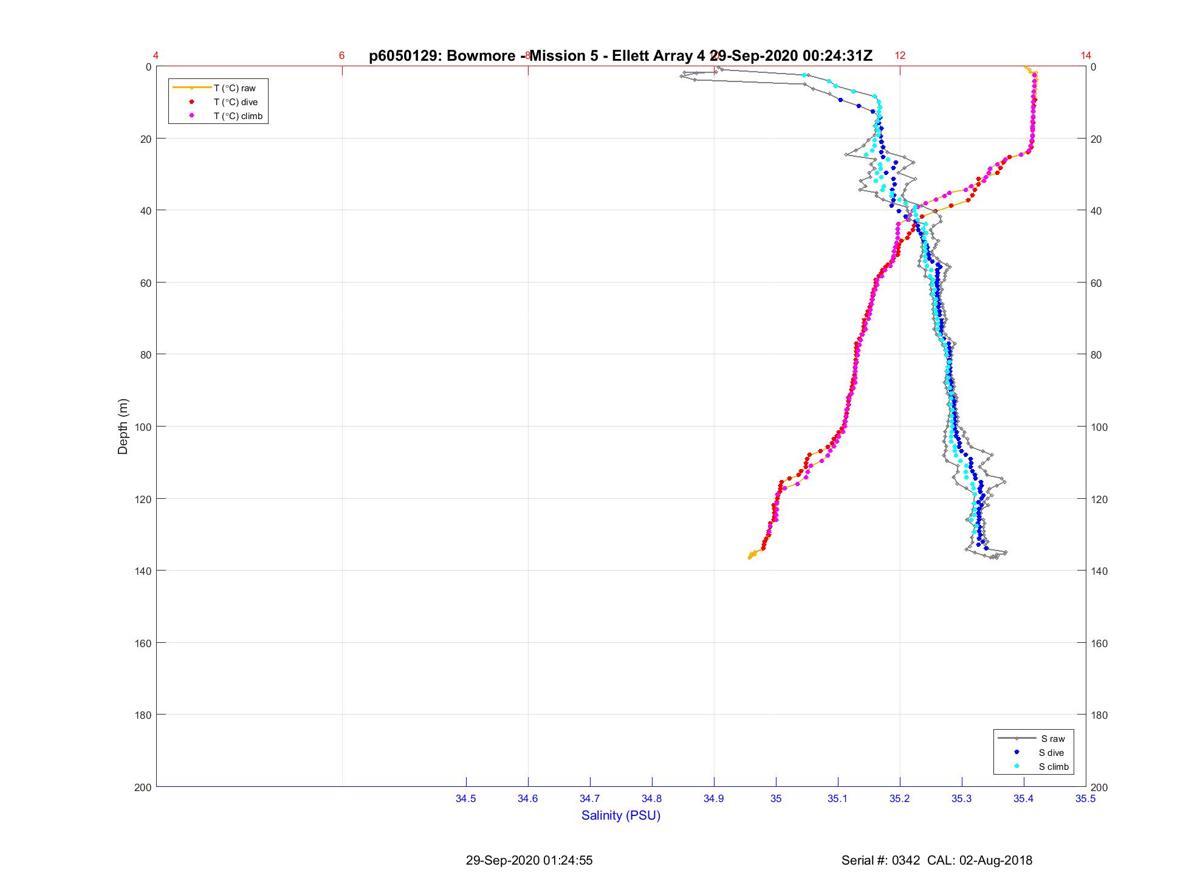Click salinity tick label 34.6
This screenshot has height=885, width=1200.
click(528, 798)
